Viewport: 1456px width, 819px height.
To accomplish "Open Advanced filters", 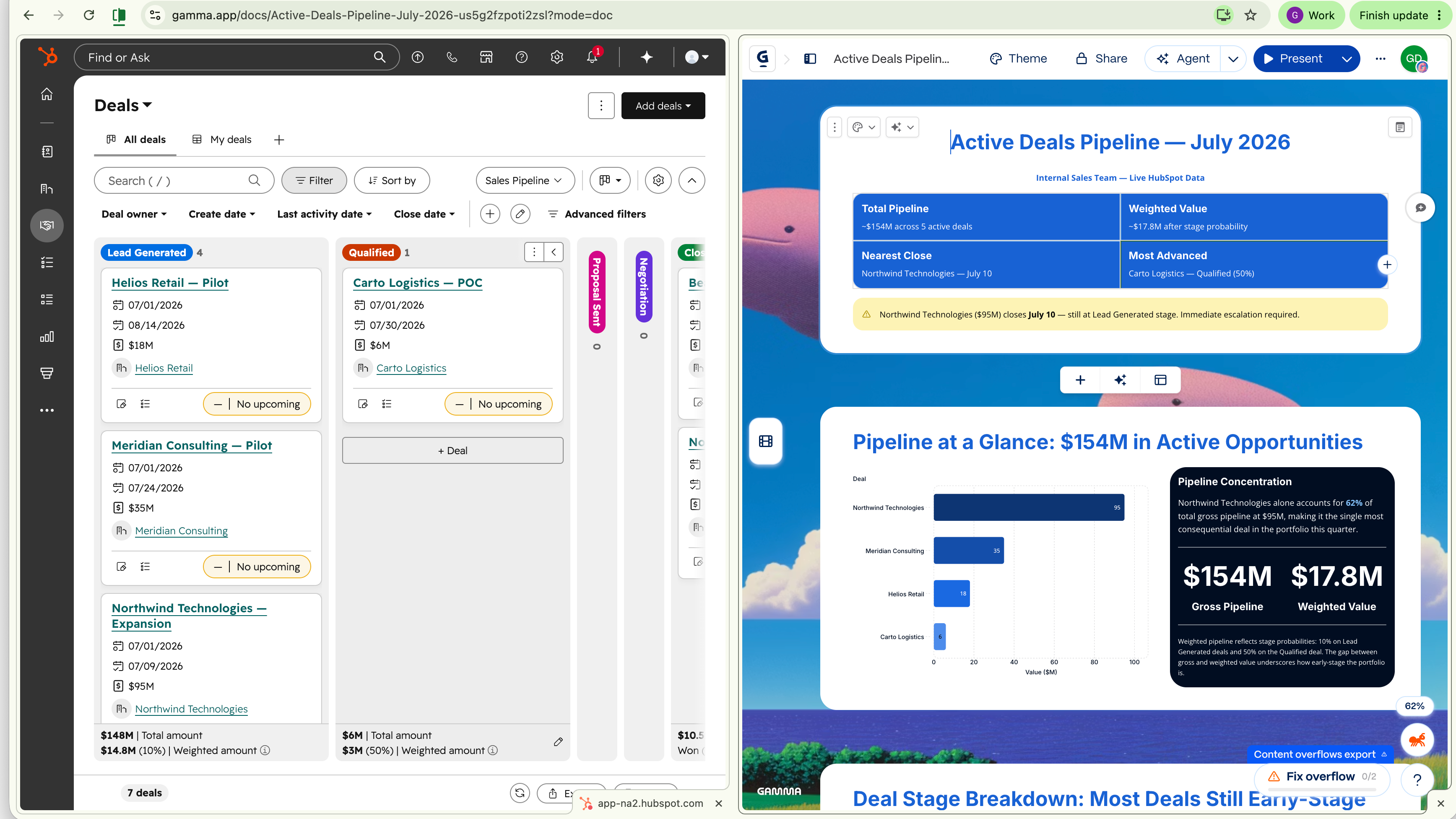I will pos(597,214).
